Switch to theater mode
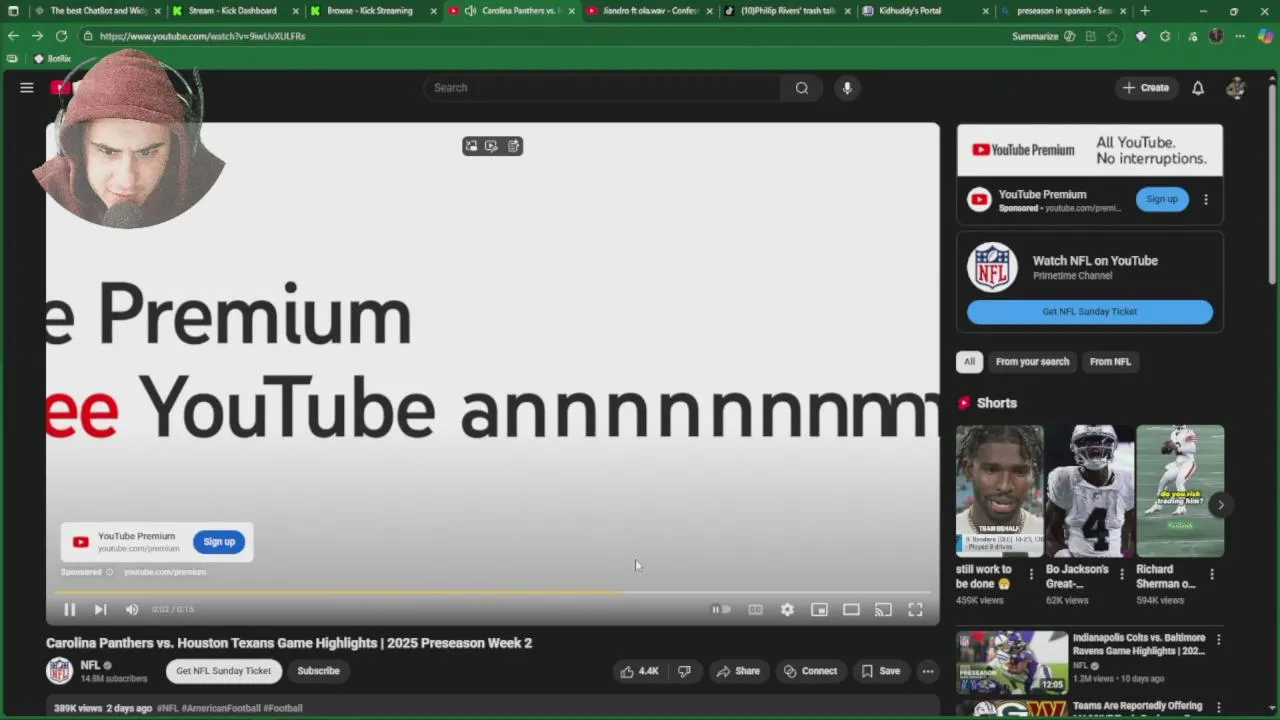This screenshot has width=1280, height=720. coord(851,609)
